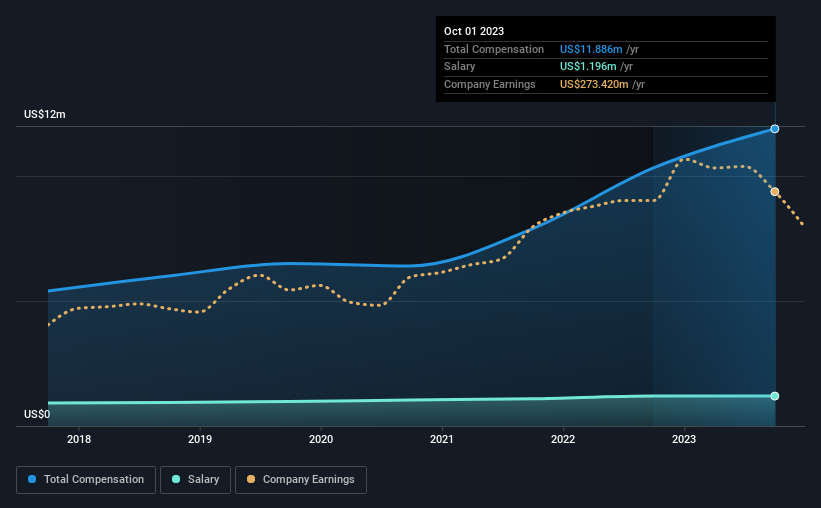
Task: Click the teal Salary data point marker
Action: click(x=774, y=396)
